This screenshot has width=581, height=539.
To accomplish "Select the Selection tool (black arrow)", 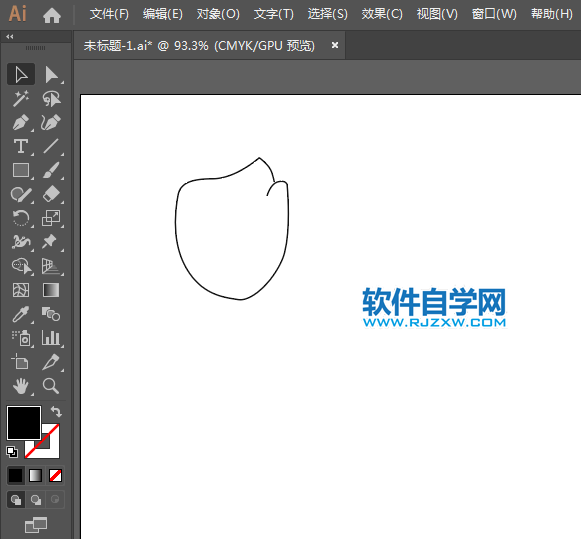I will click(x=21, y=74).
